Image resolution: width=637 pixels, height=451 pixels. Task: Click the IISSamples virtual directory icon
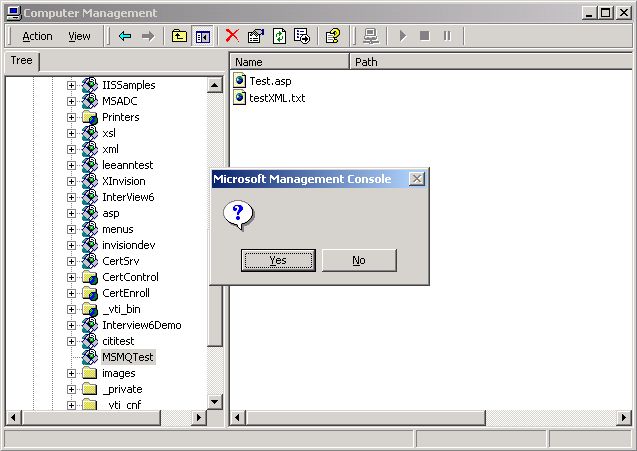[x=89, y=85]
